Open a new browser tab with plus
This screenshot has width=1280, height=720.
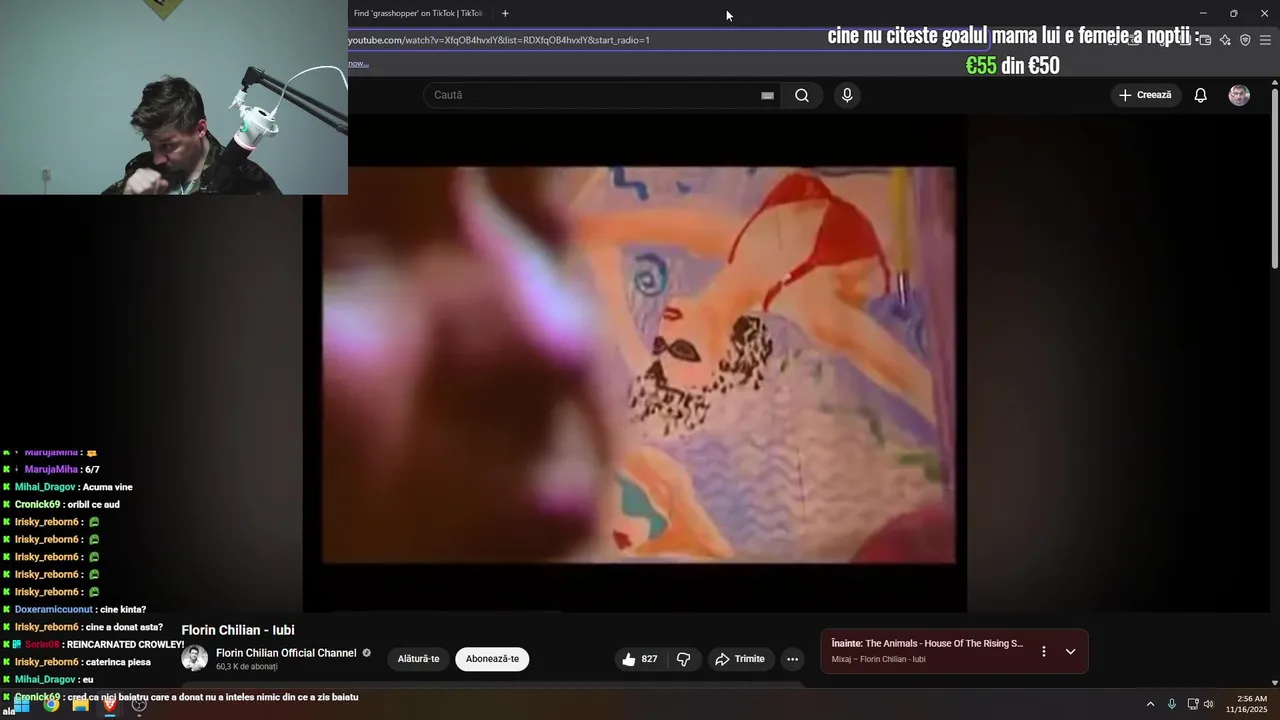pyautogui.click(x=505, y=13)
